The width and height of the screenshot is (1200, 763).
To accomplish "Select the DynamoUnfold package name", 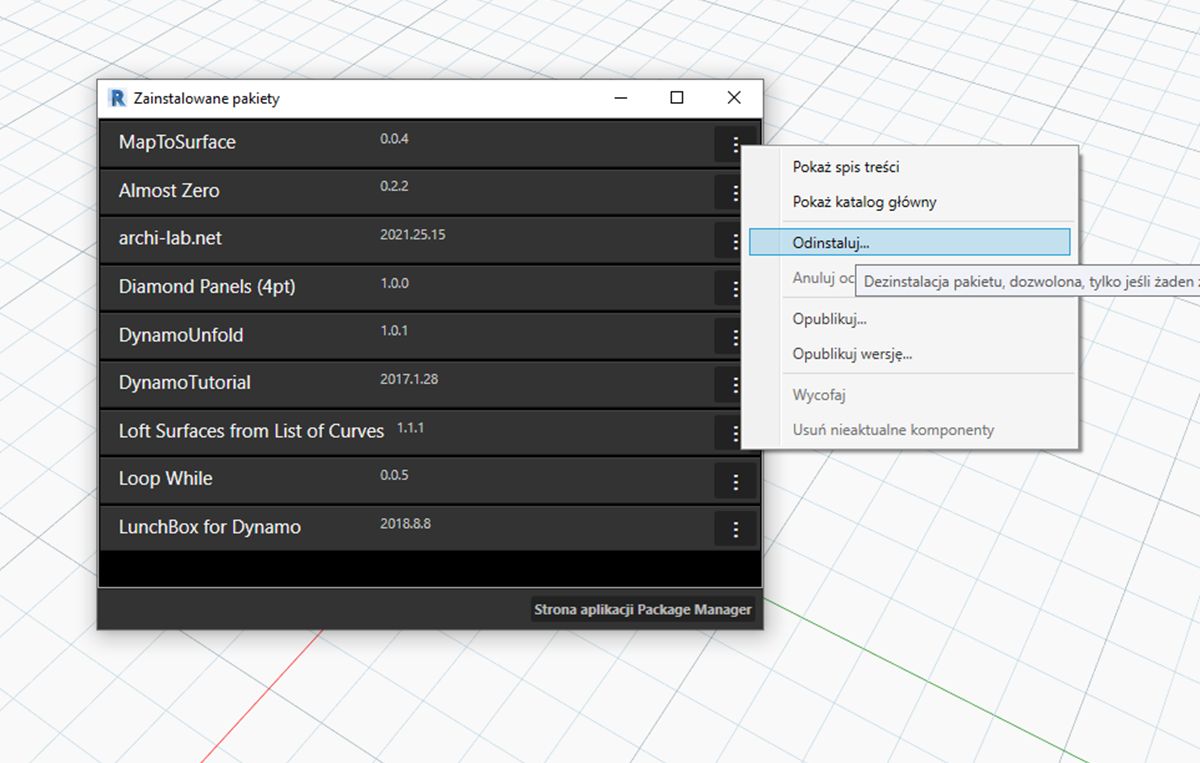I will [x=181, y=335].
